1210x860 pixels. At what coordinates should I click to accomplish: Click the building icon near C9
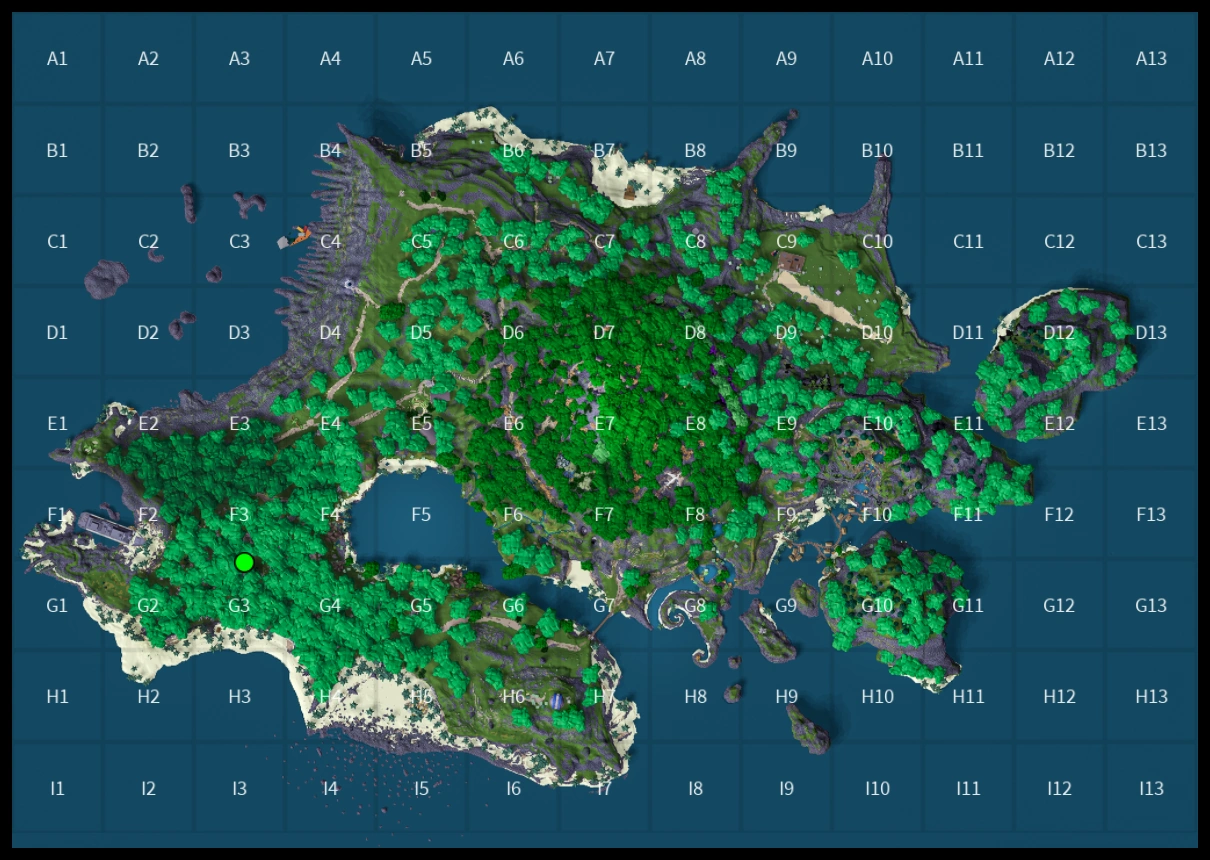point(791,261)
